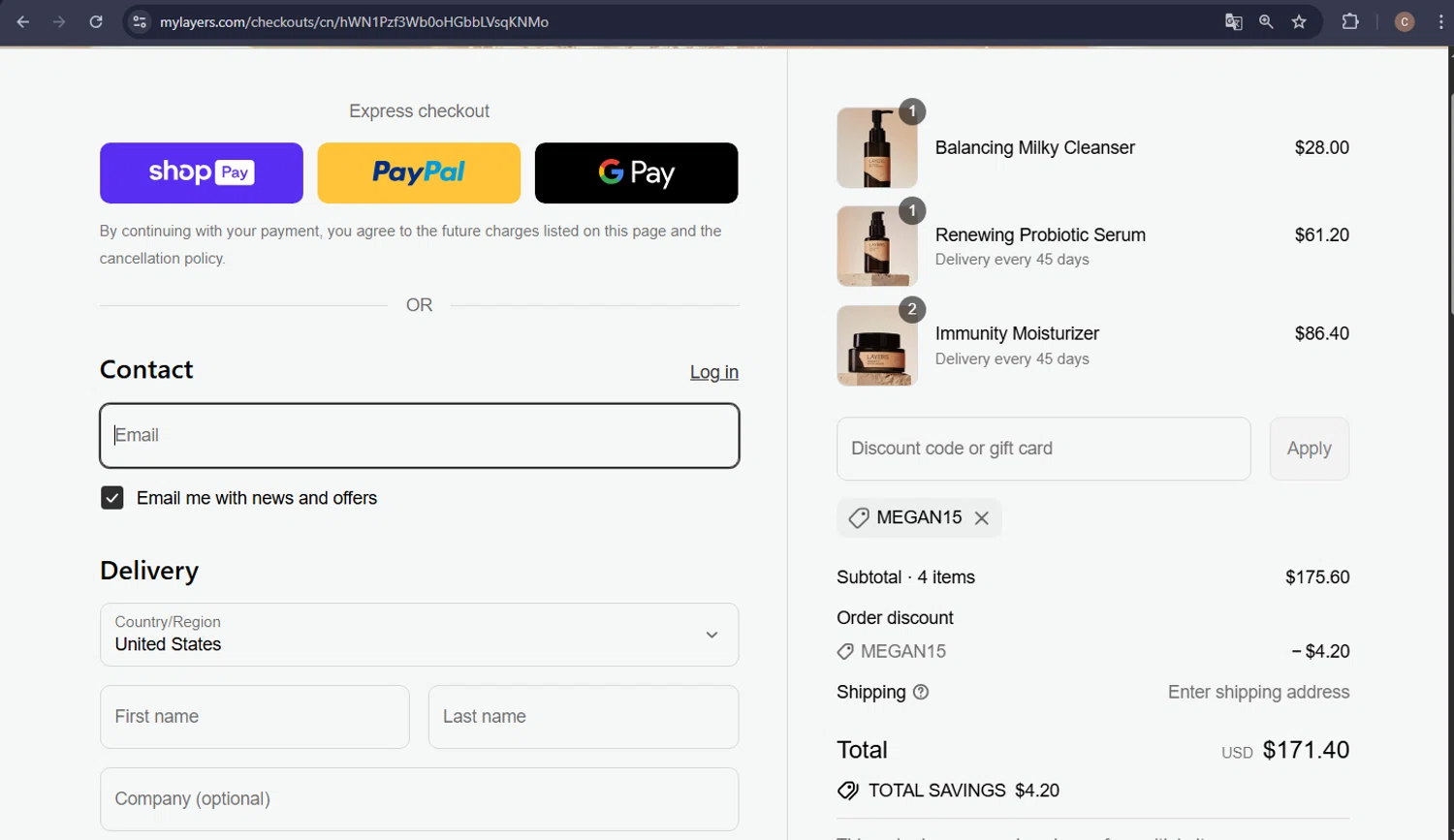The image size is (1454, 840).
Task: Select the TOTAL SAVINGS $4.20 line
Action: click(948, 791)
